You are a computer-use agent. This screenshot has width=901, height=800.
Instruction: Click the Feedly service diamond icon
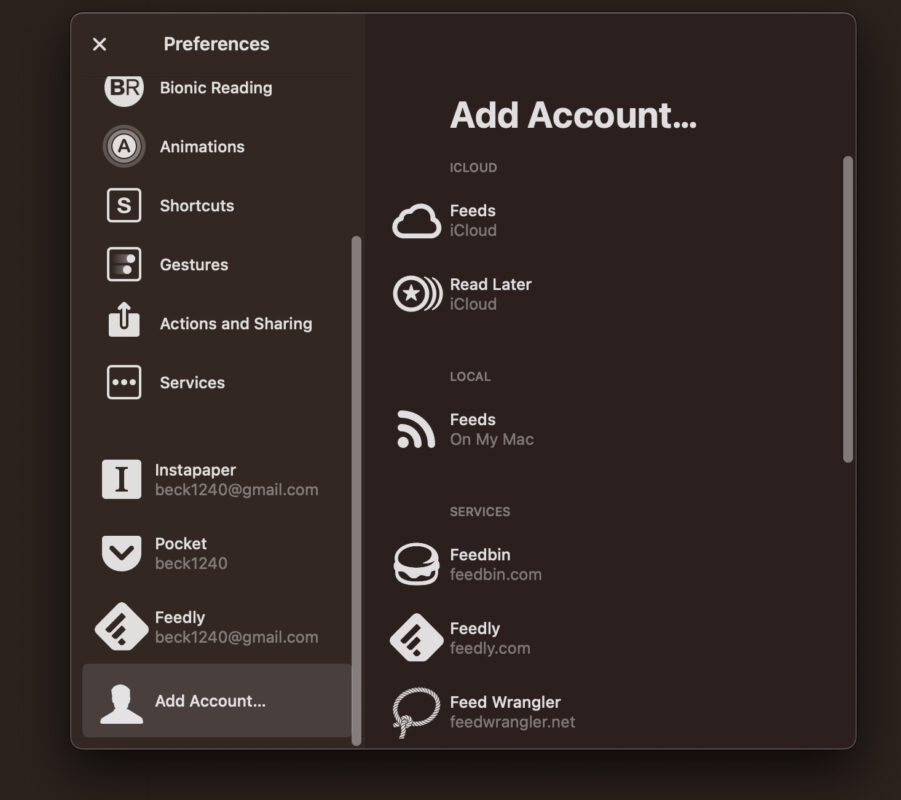pyautogui.click(x=417, y=637)
